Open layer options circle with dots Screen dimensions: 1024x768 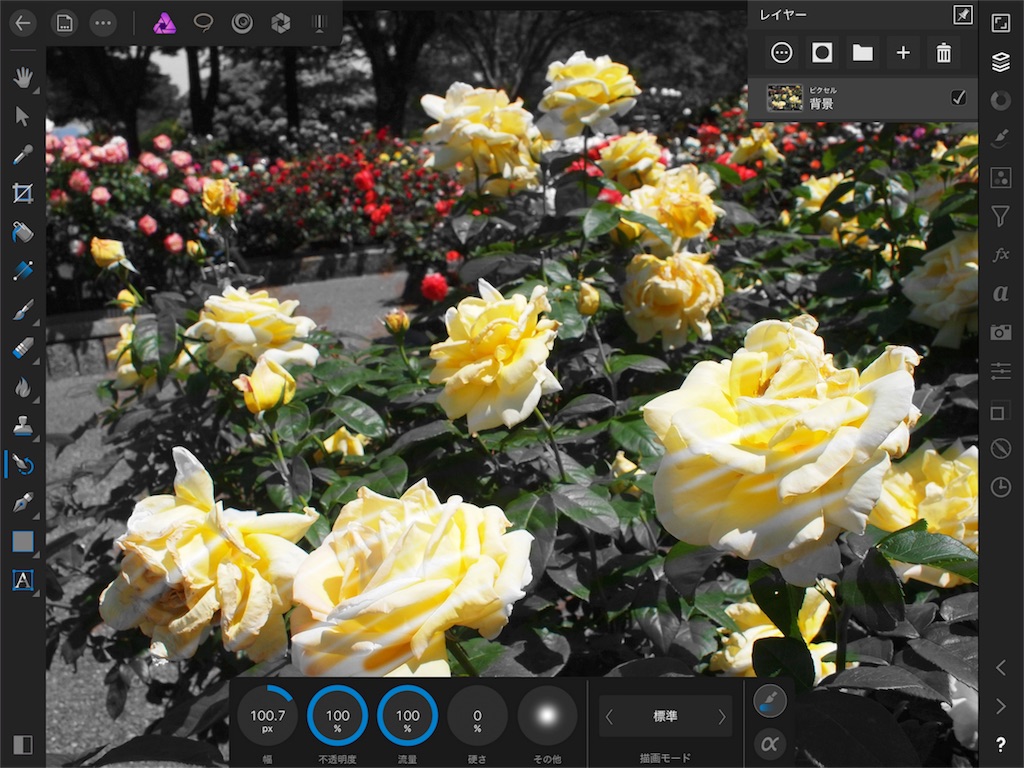coord(782,53)
